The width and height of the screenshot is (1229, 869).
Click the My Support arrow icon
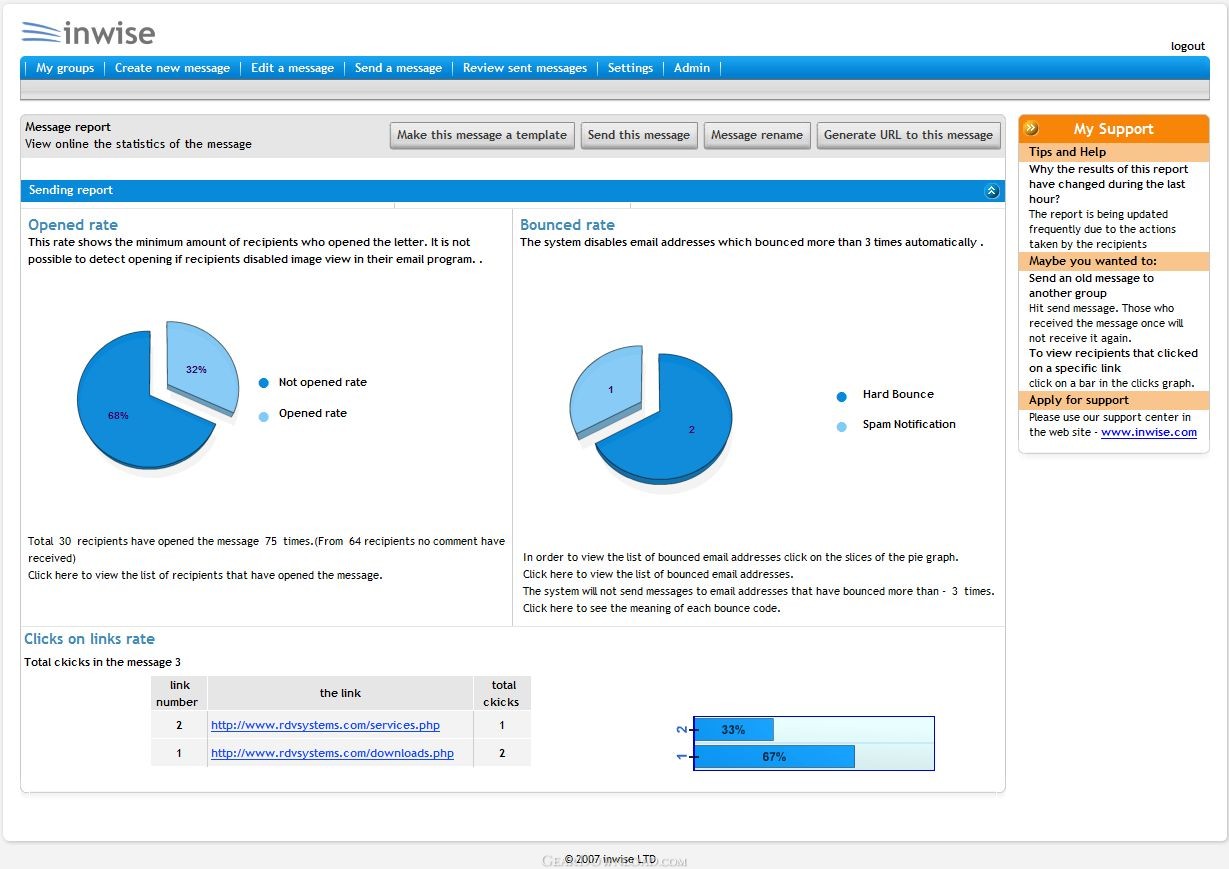point(1031,128)
